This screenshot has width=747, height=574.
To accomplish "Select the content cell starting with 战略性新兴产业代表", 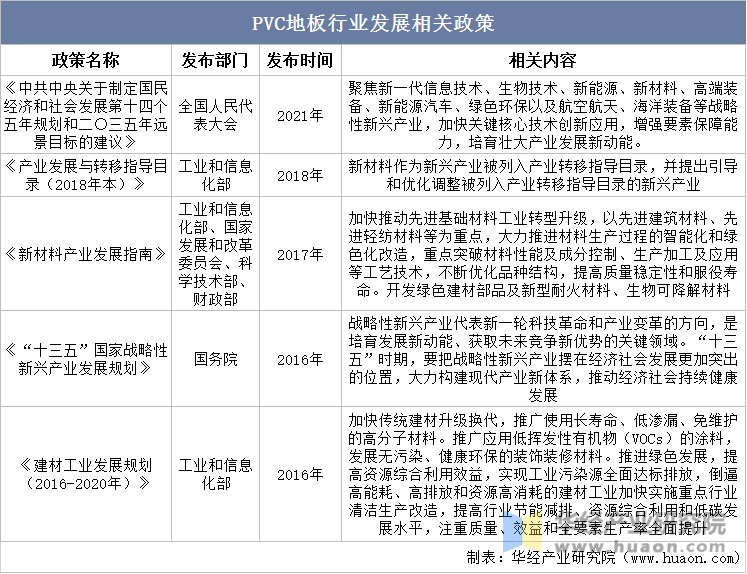I will point(542,358).
